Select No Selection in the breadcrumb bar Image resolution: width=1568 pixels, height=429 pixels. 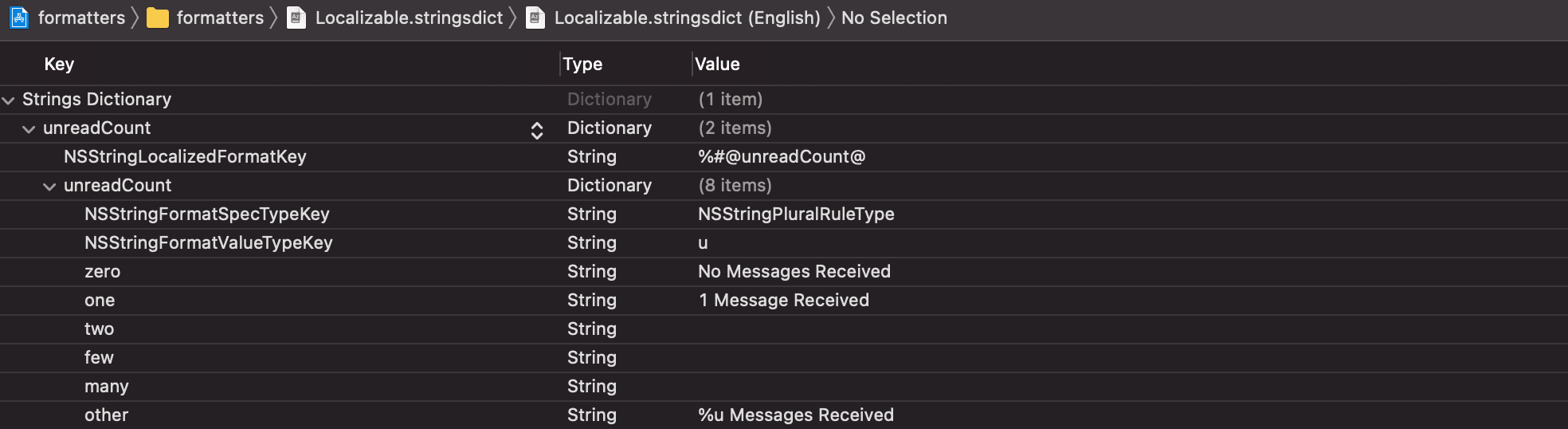[x=894, y=18]
